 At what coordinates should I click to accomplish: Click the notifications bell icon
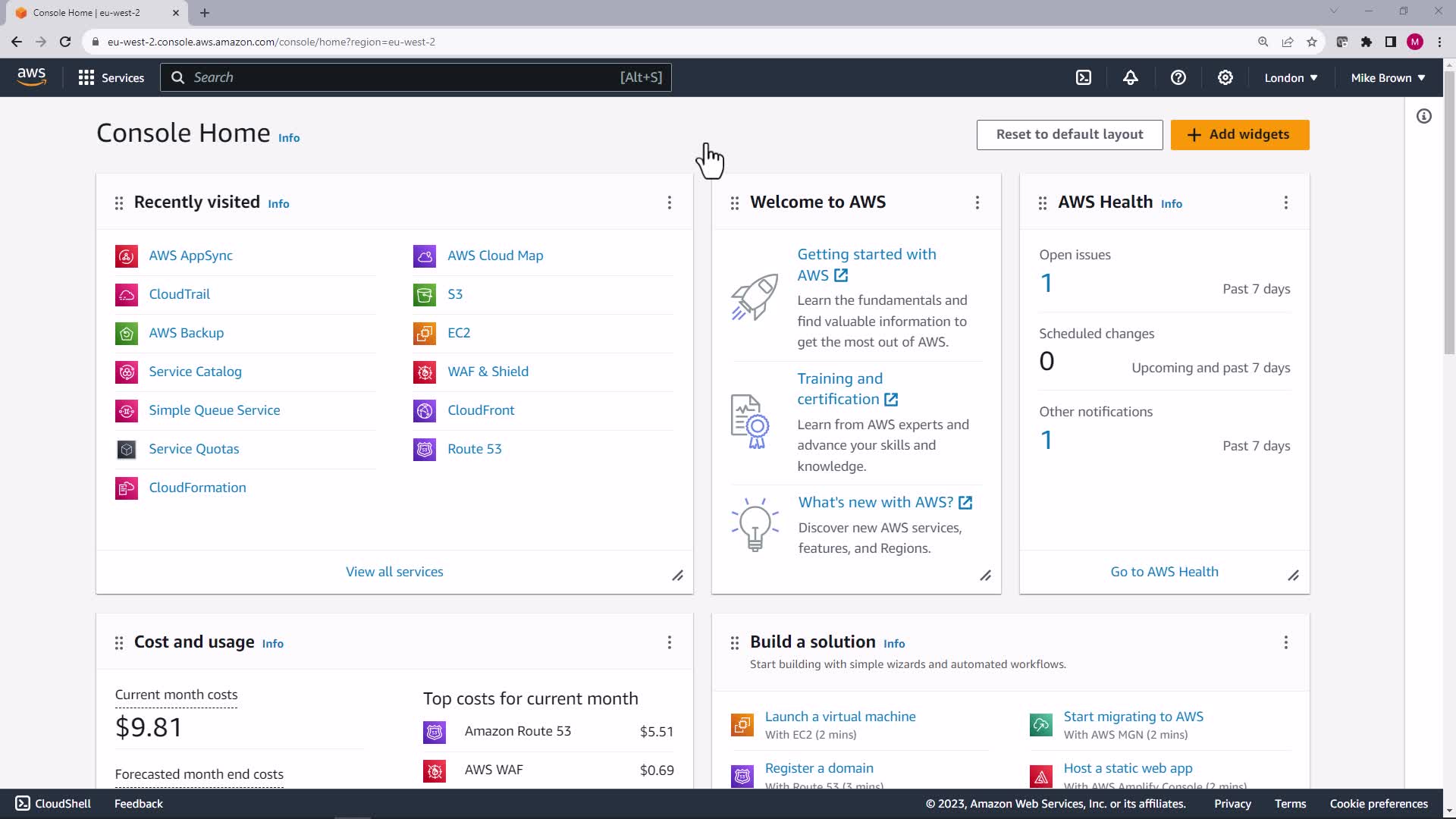pos(1131,77)
